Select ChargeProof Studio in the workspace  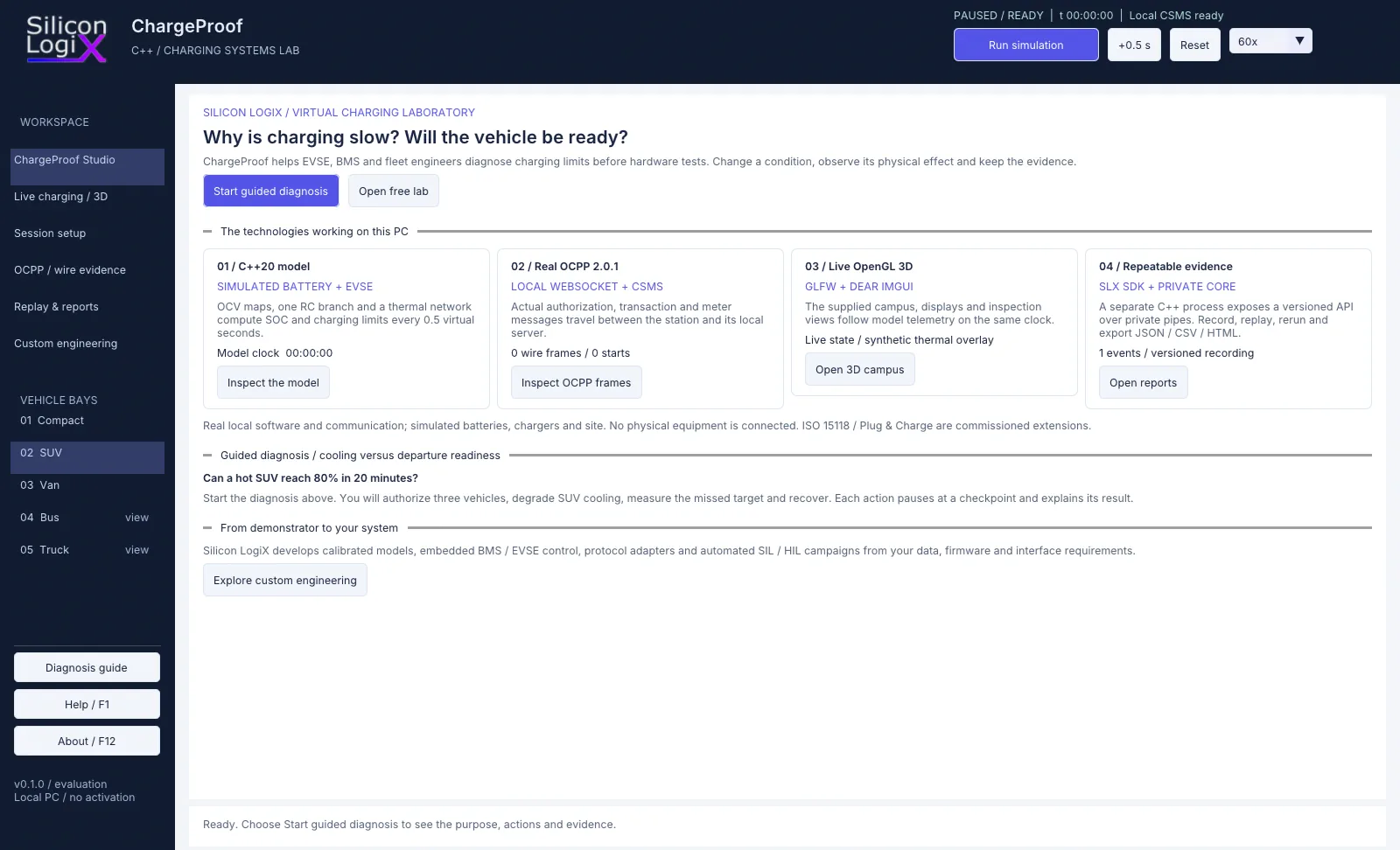[x=87, y=166]
